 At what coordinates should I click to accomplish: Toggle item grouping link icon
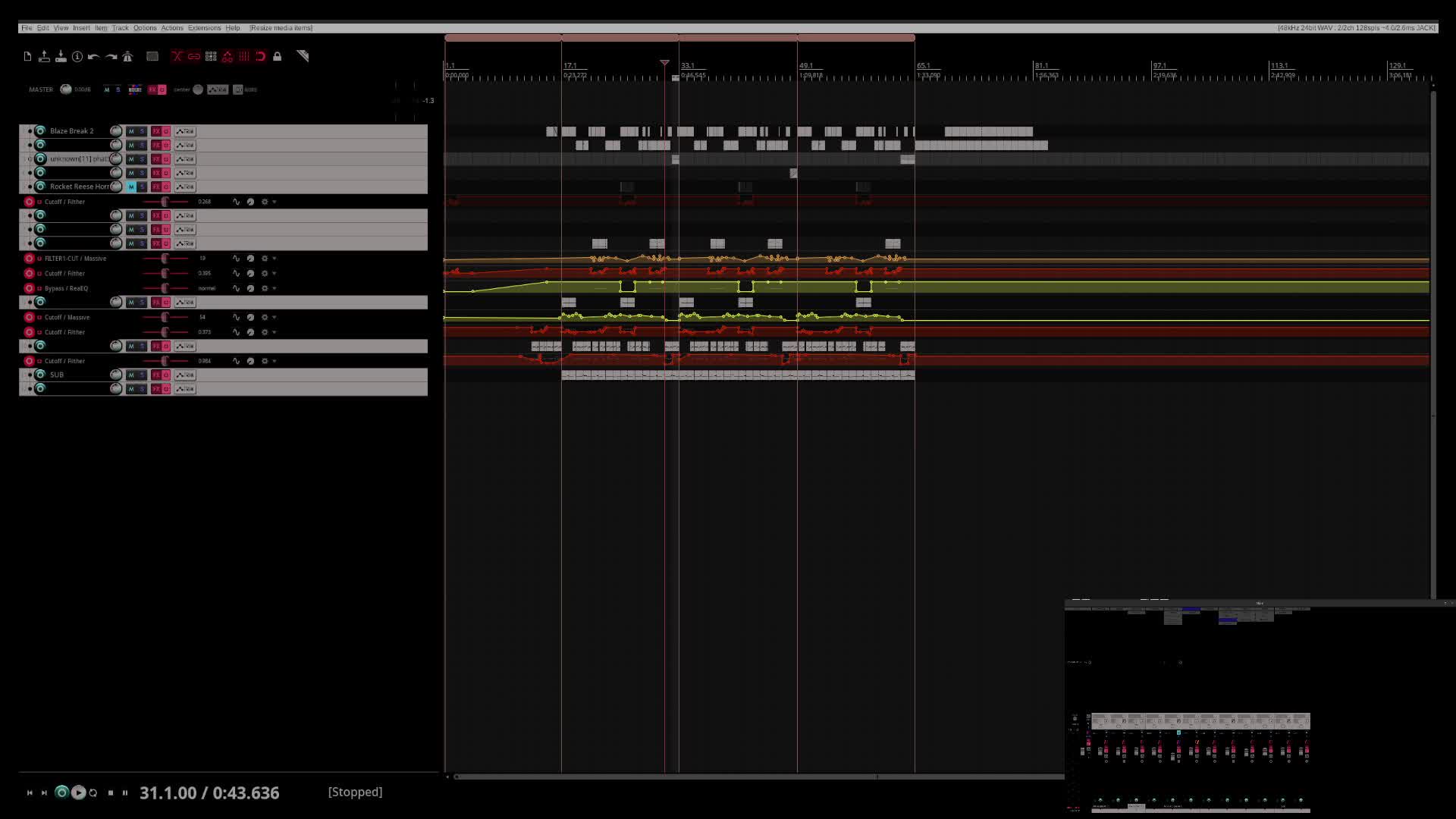194,56
